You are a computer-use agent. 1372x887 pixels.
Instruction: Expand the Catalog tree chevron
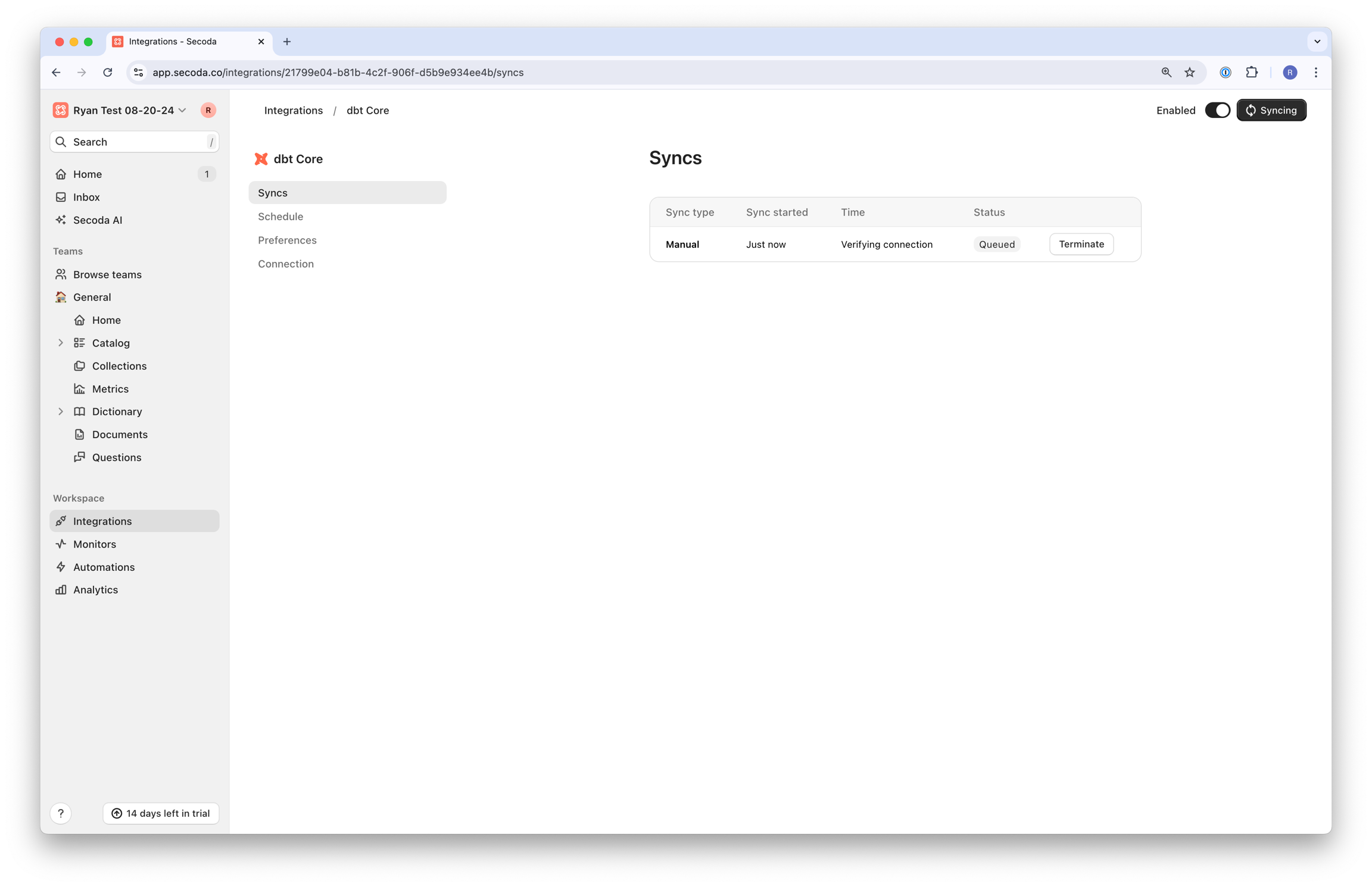(61, 343)
